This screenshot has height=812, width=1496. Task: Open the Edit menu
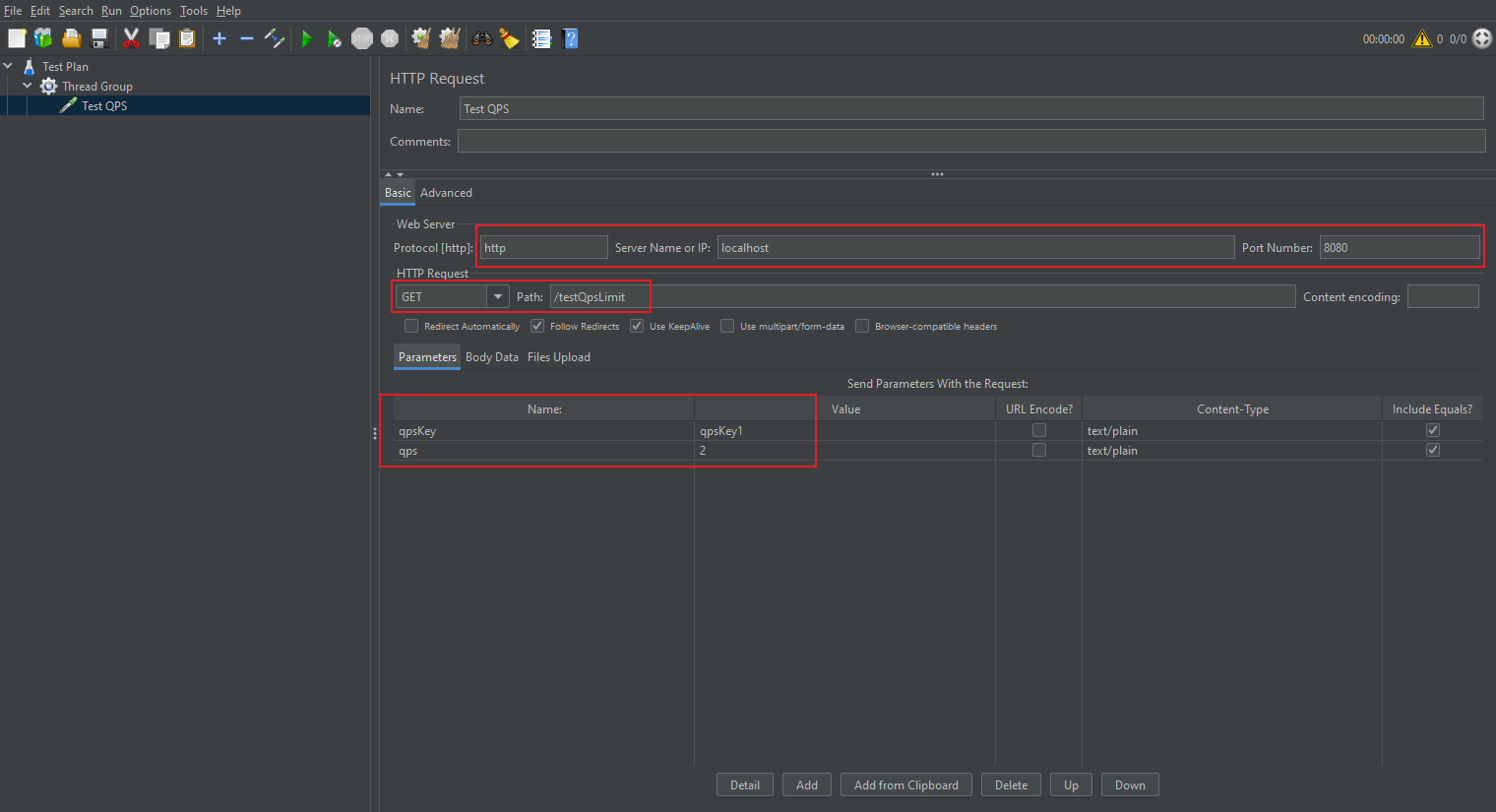40,11
